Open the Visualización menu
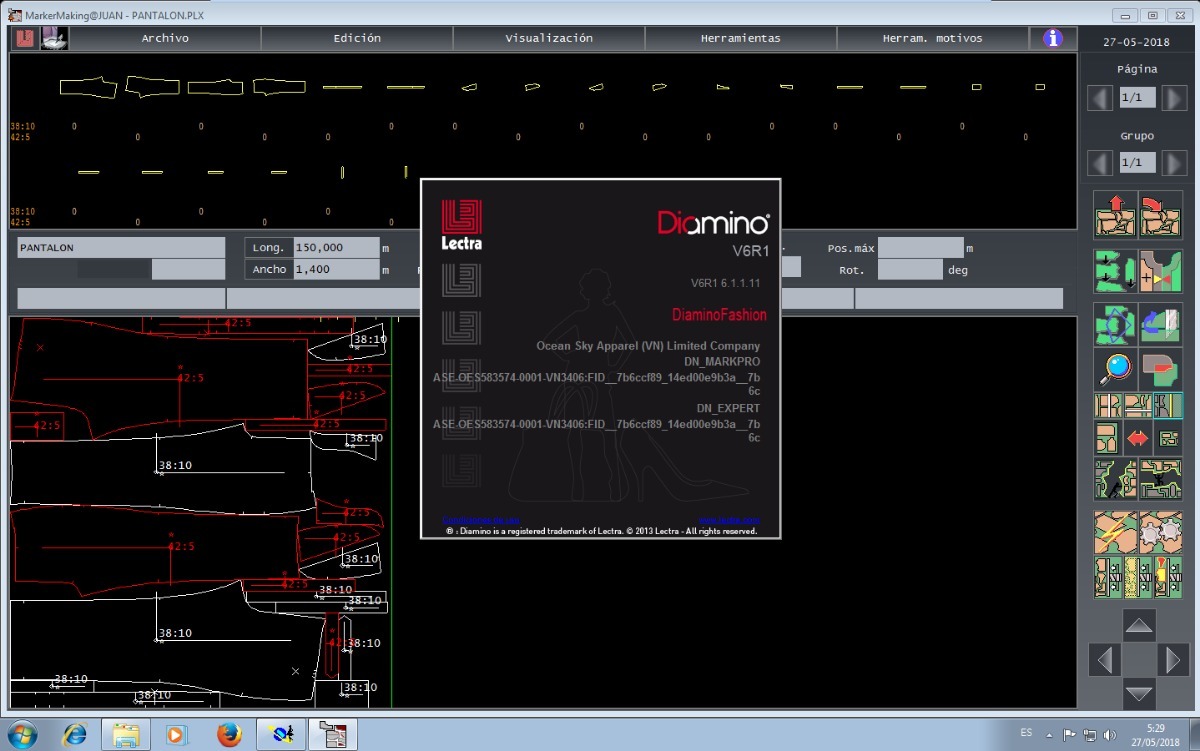This screenshot has width=1200, height=751. coord(549,38)
